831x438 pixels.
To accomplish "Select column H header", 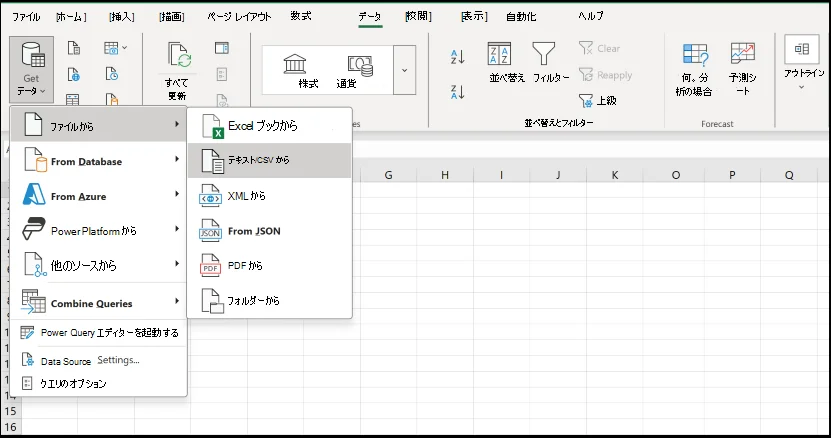I will [445, 175].
